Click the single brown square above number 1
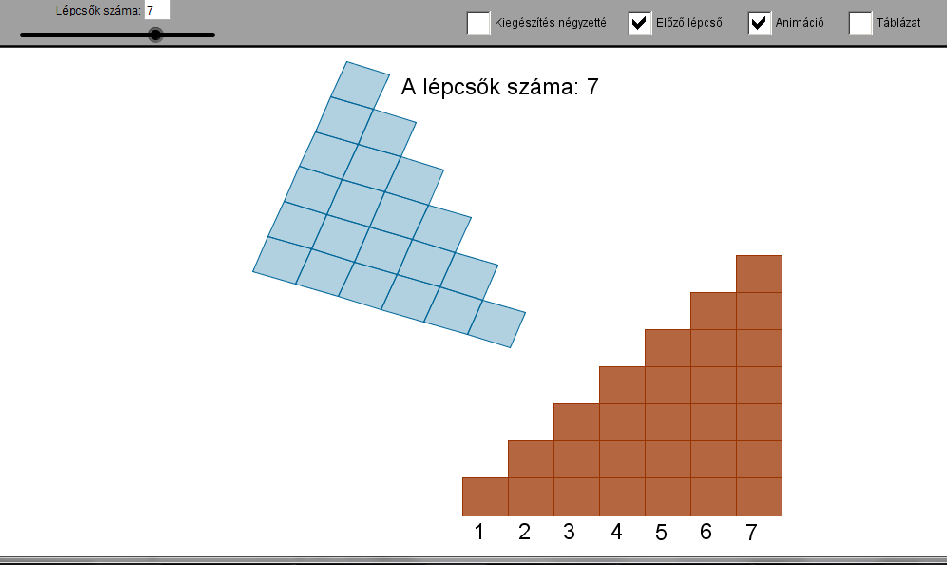Image resolution: width=947 pixels, height=565 pixels. pos(485,496)
